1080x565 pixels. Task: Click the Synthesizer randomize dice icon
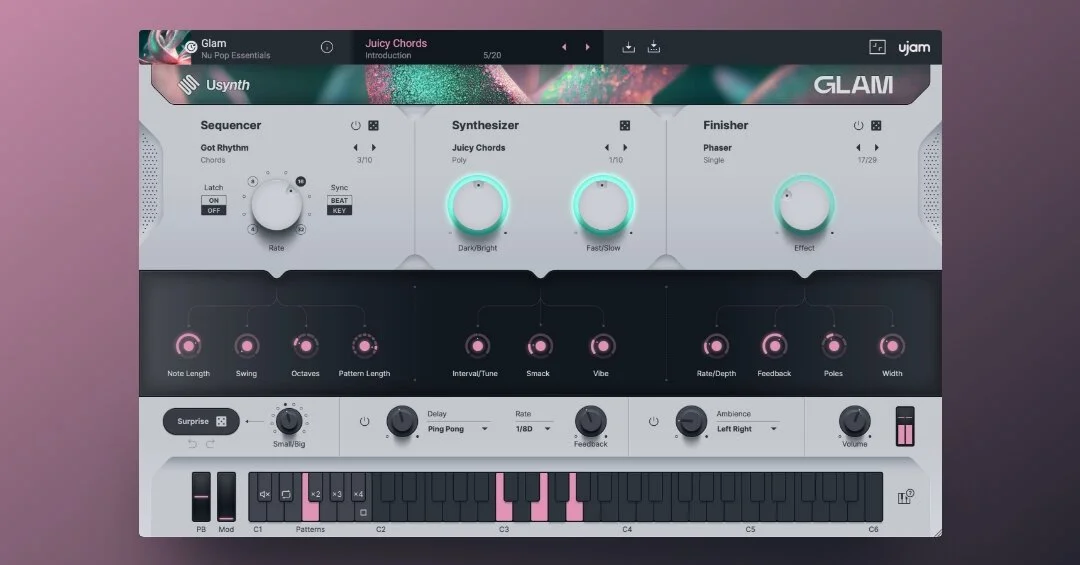(625, 125)
